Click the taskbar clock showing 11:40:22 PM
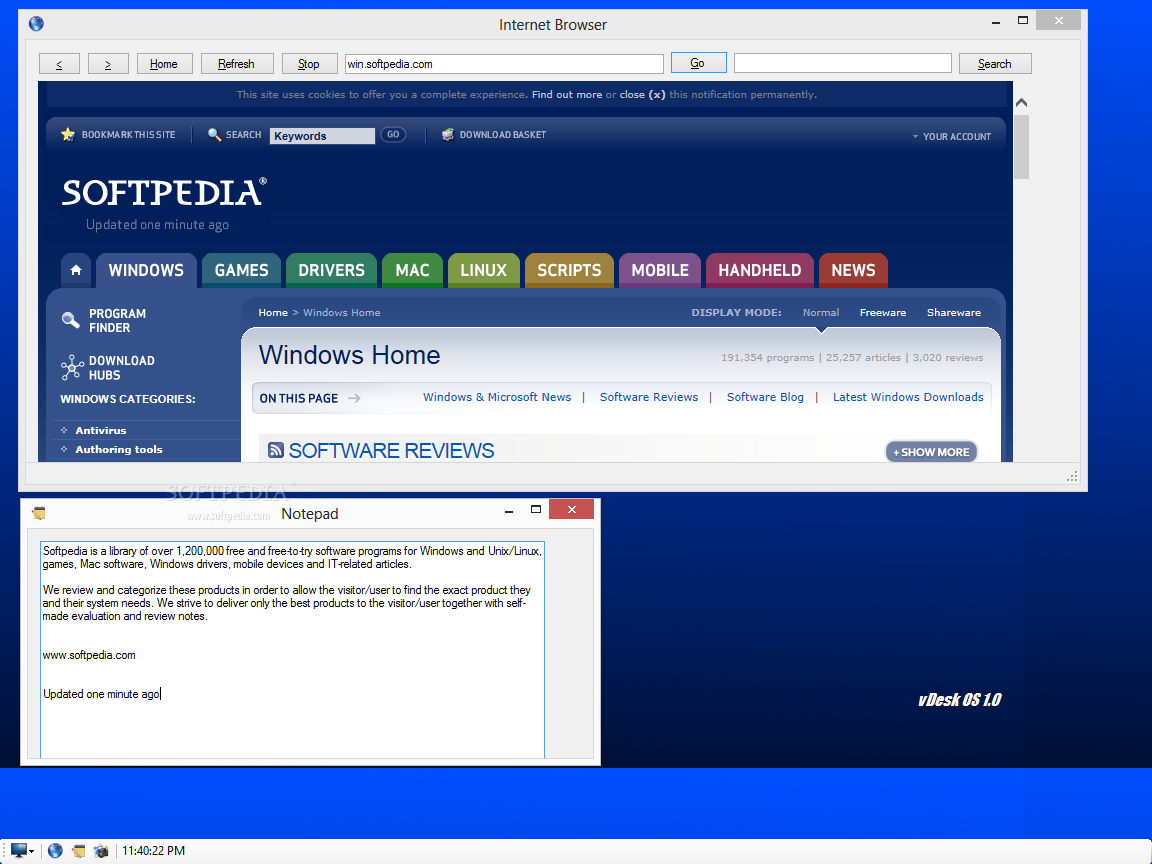The width and height of the screenshot is (1152, 864). 153,851
